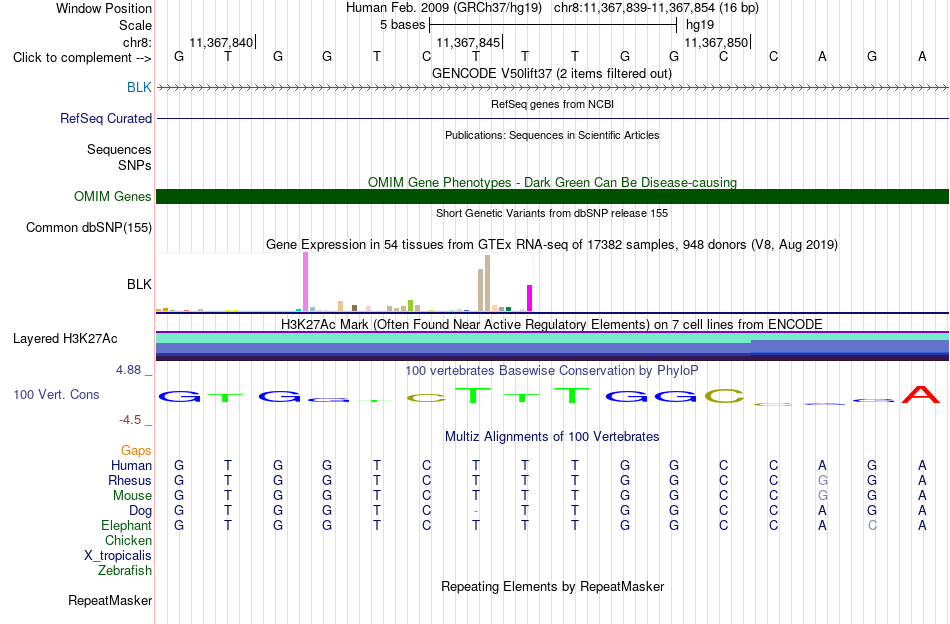Select the Elephant alignment row label
Screen dimensions: 950x624
pos(127,525)
